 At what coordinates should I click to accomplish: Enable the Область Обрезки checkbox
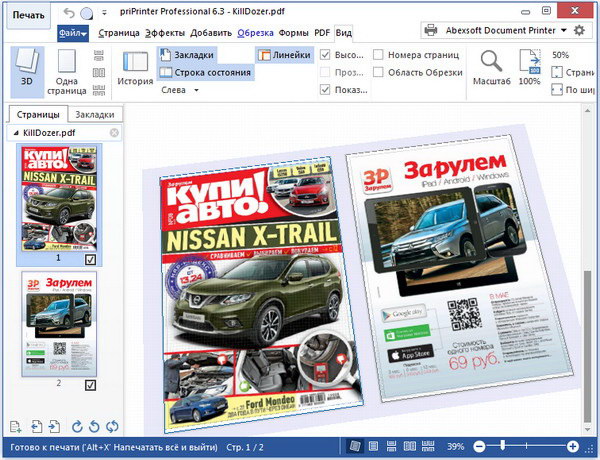(378, 72)
